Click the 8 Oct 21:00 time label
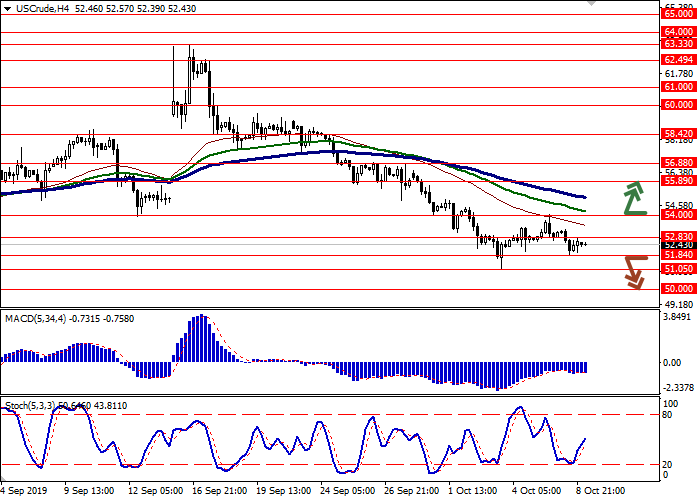The height and width of the screenshot is (500, 700). [604, 492]
